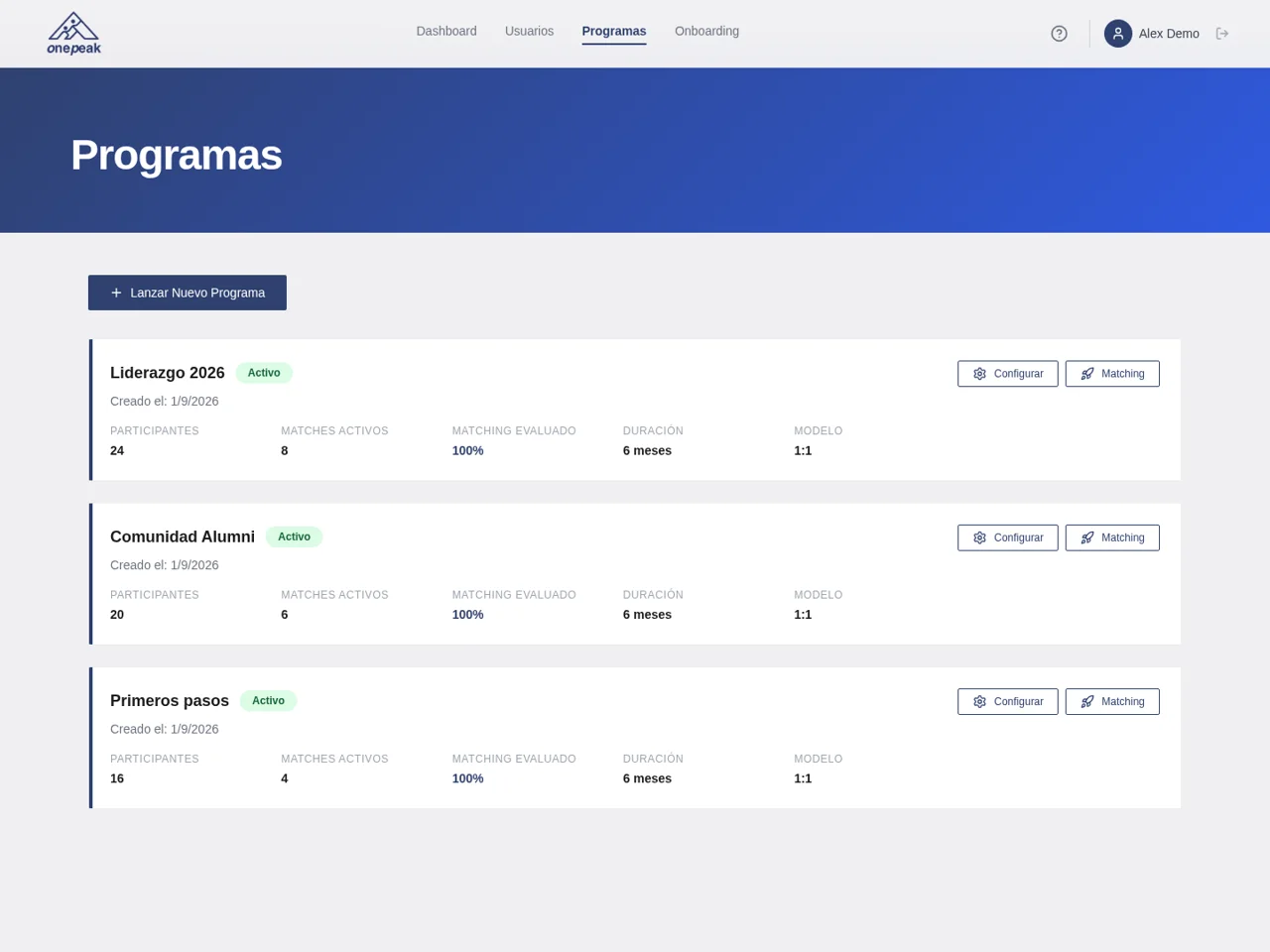Click the Activo badge on Comunidad Alumni
Image resolution: width=1270 pixels, height=952 pixels.
pos(294,536)
